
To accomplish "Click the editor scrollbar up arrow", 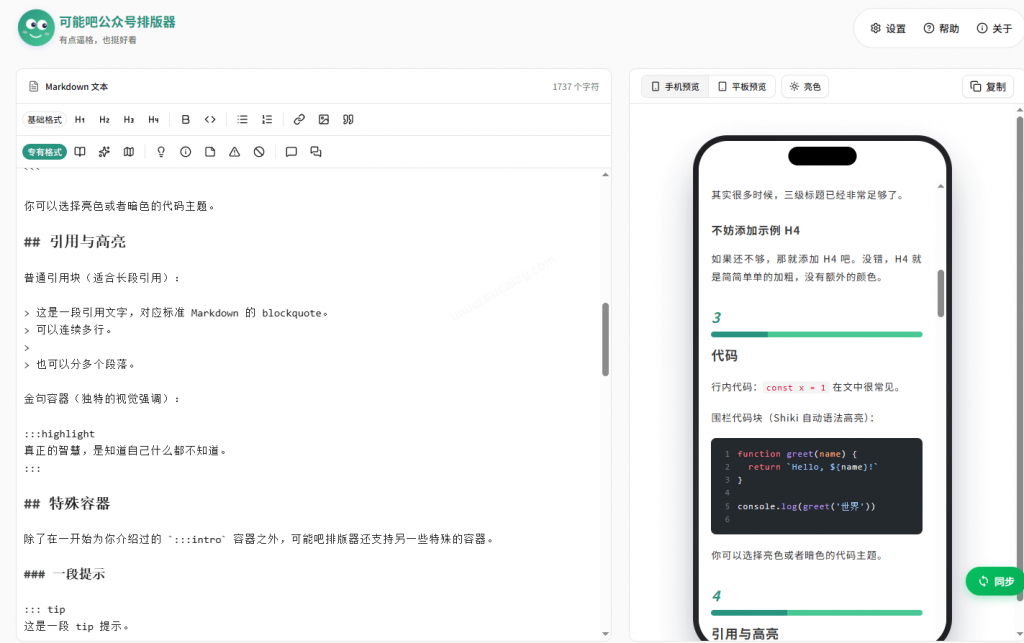I will pos(605,175).
